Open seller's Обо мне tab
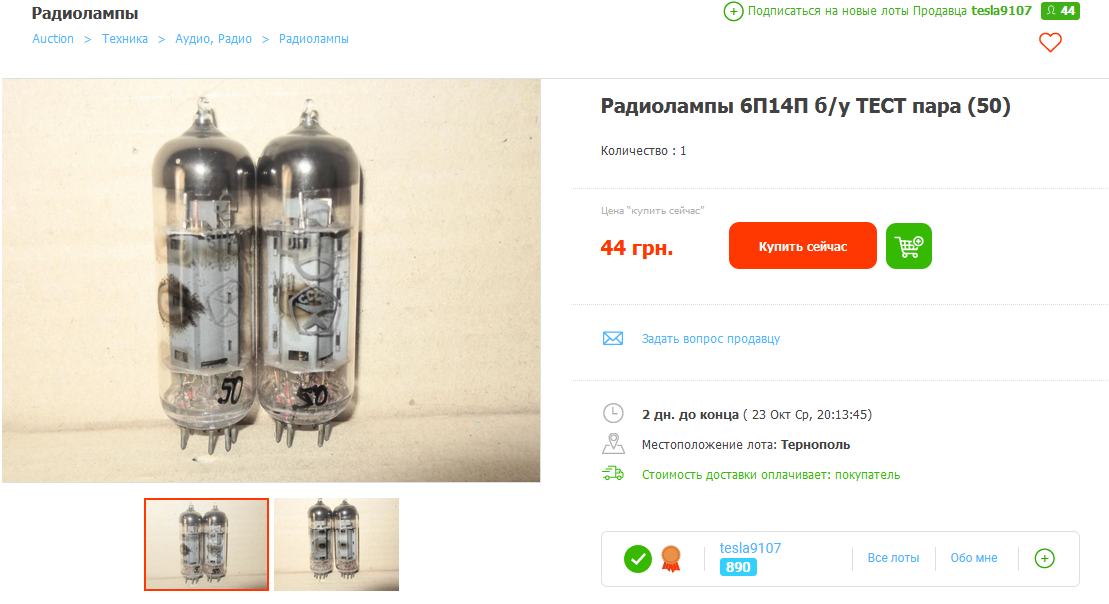This screenshot has height=604, width=1109. (x=974, y=558)
